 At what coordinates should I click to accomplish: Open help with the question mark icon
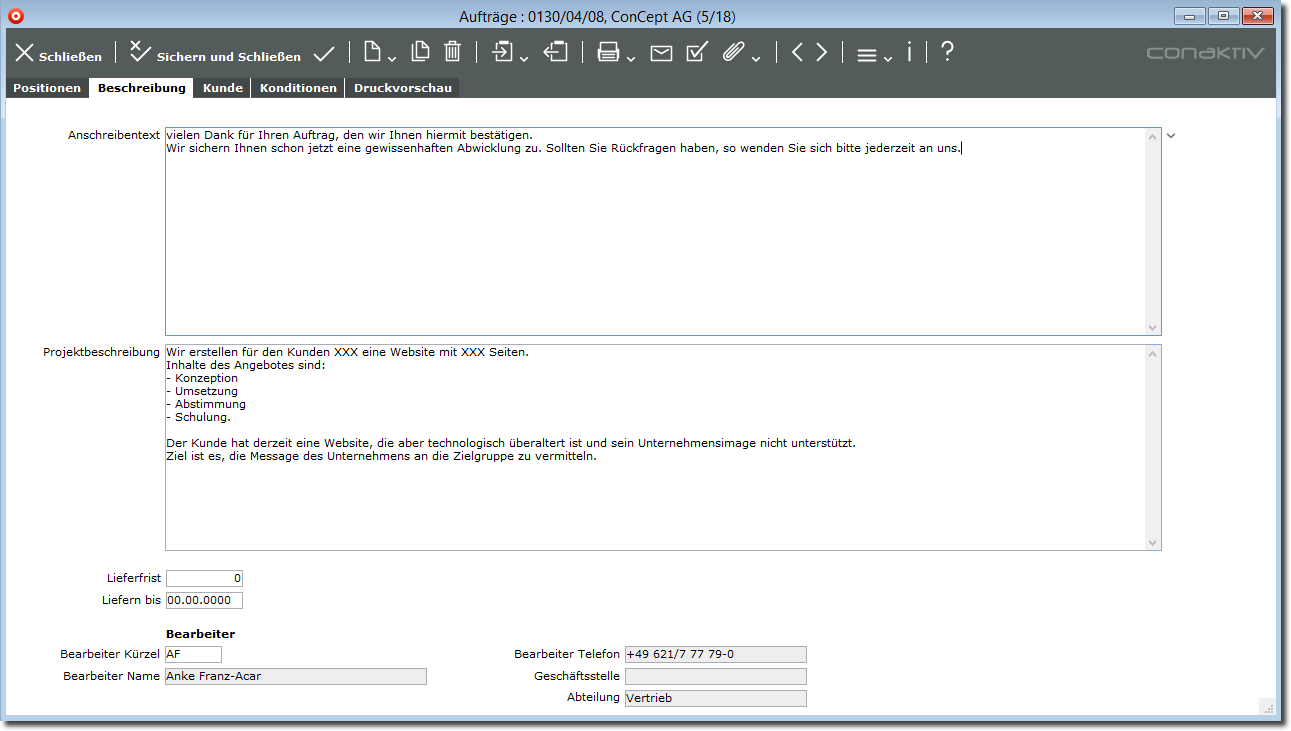pos(947,52)
